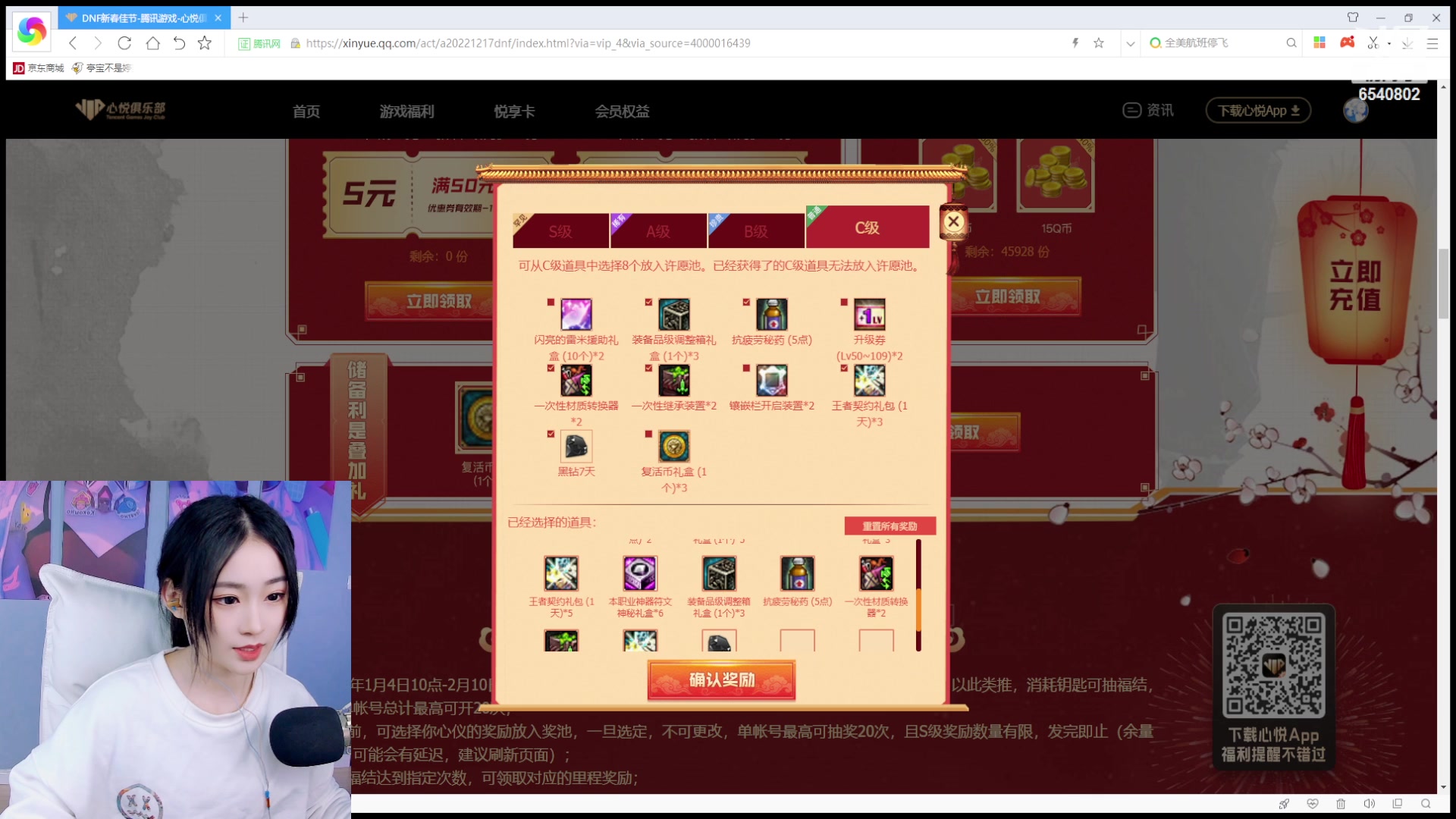Image resolution: width=1456 pixels, height=819 pixels.
Task: Click the 复活币礼盒 coin icon
Action: 674,446
